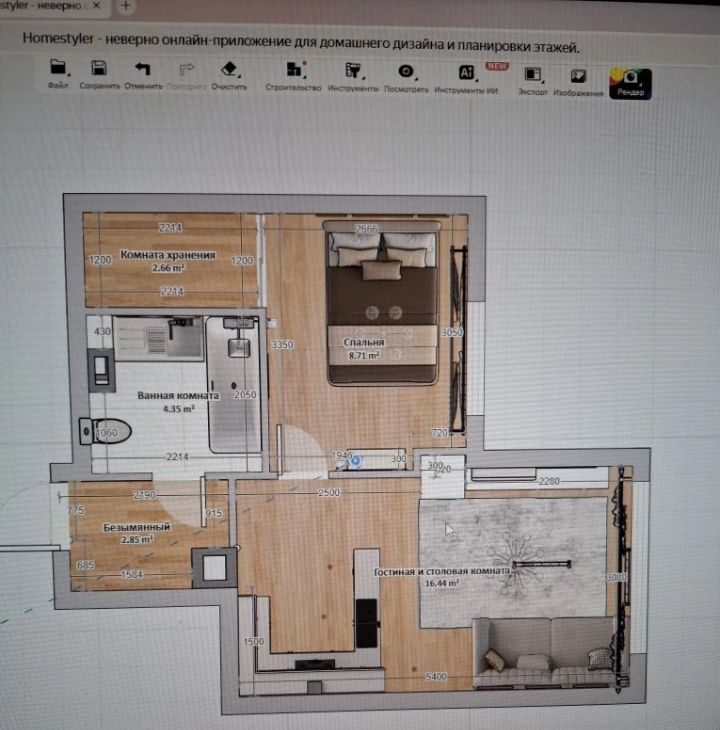Click the Сохранить floppy disk icon
The image size is (720, 730).
[99, 70]
